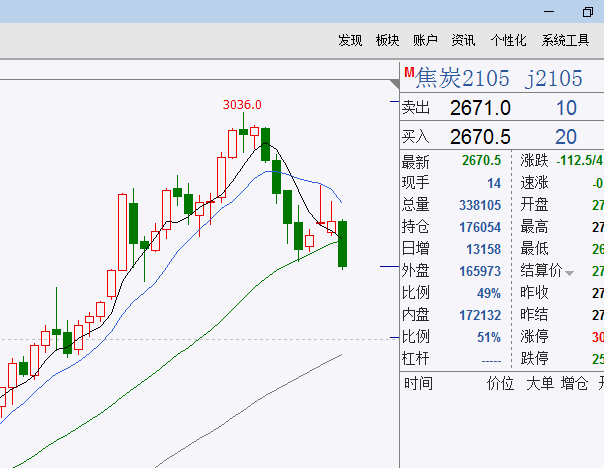Expand the 结算价 dropdown arrow
604x468 pixels.
coord(570,272)
